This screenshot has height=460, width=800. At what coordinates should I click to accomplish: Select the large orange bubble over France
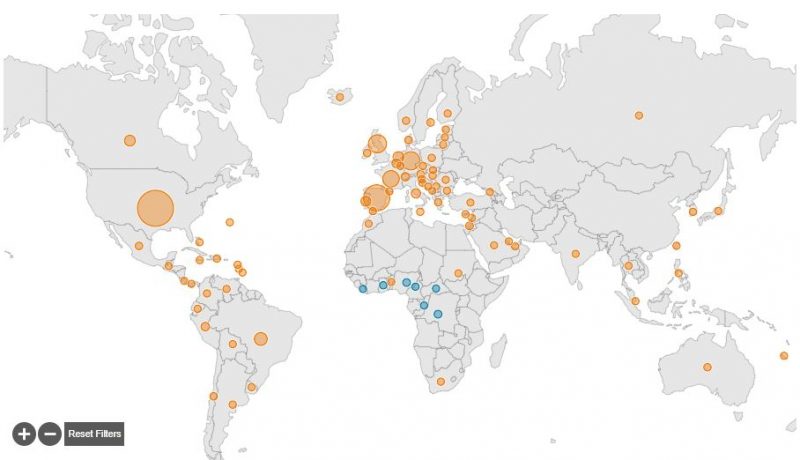[390, 179]
